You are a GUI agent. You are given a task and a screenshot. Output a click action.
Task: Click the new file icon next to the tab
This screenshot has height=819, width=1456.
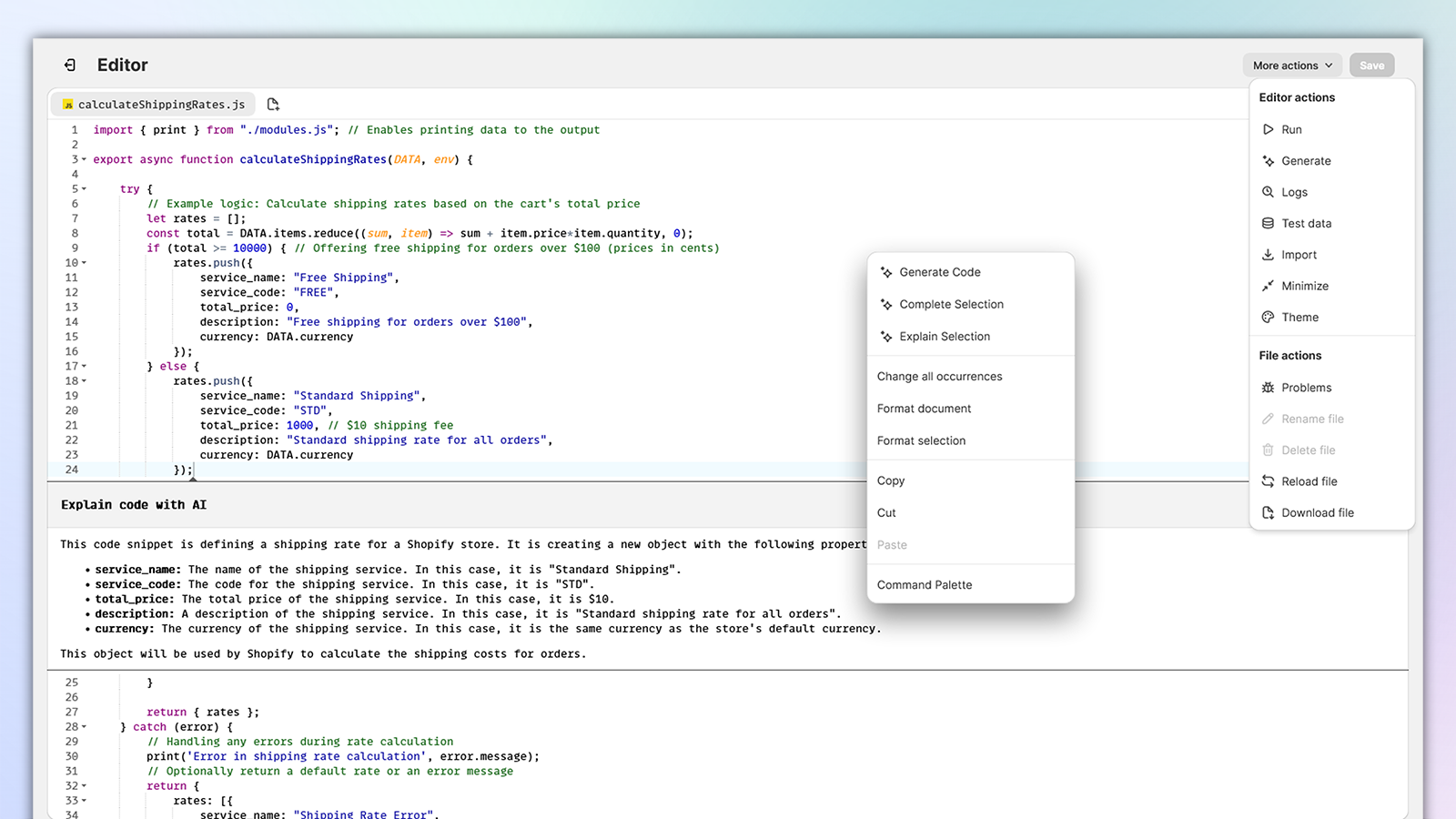[x=273, y=104]
